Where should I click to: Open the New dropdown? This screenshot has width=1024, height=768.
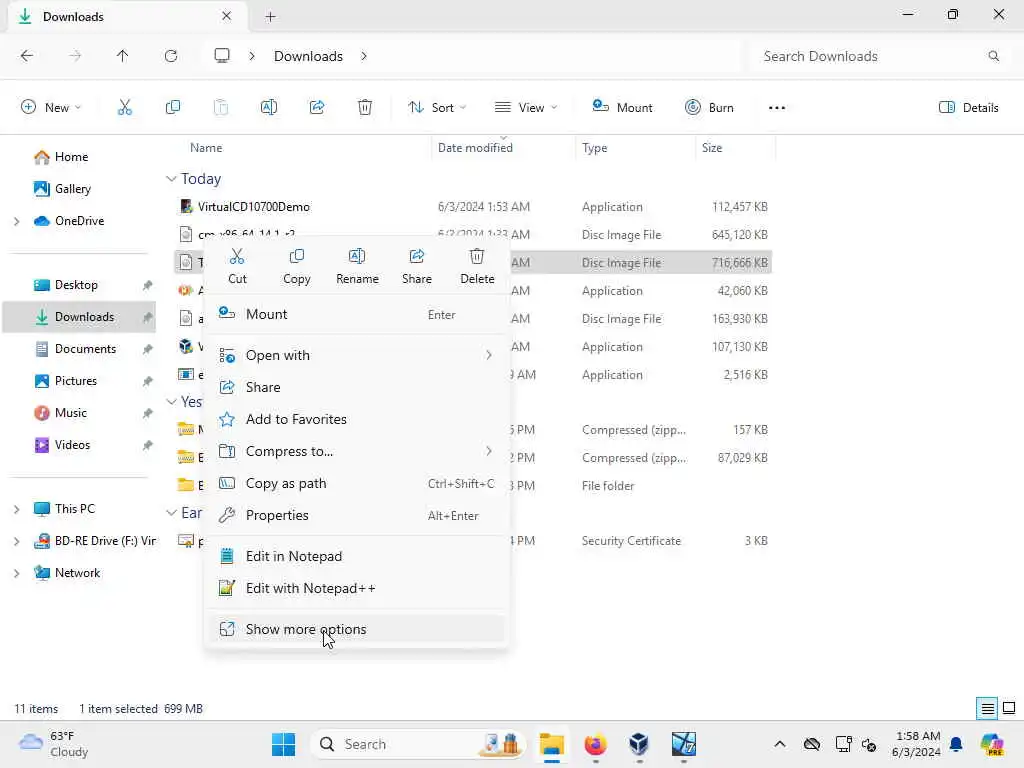point(51,108)
